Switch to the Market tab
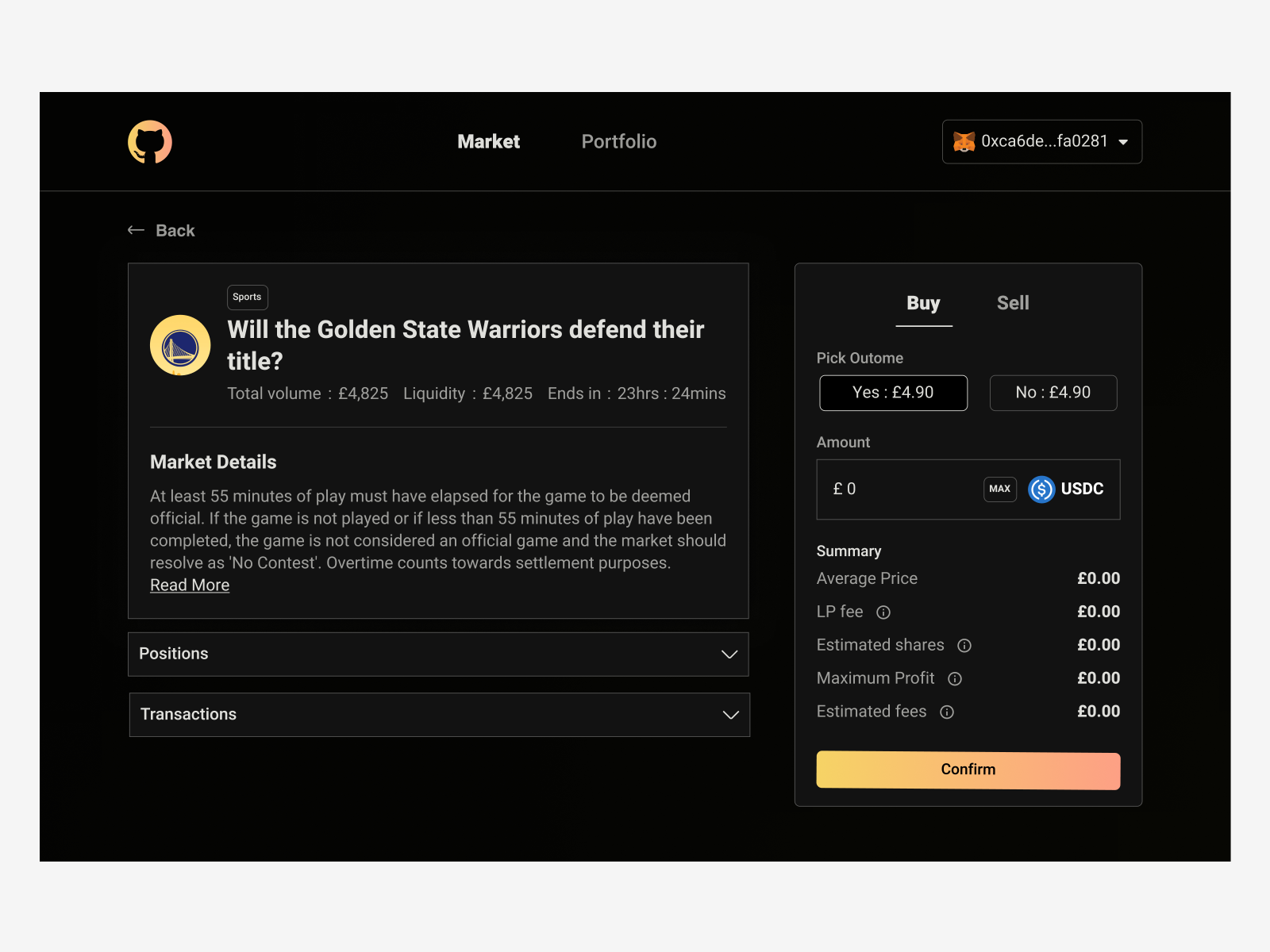Image resolution: width=1270 pixels, height=952 pixels. pyautogui.click(x=488, y=141)
